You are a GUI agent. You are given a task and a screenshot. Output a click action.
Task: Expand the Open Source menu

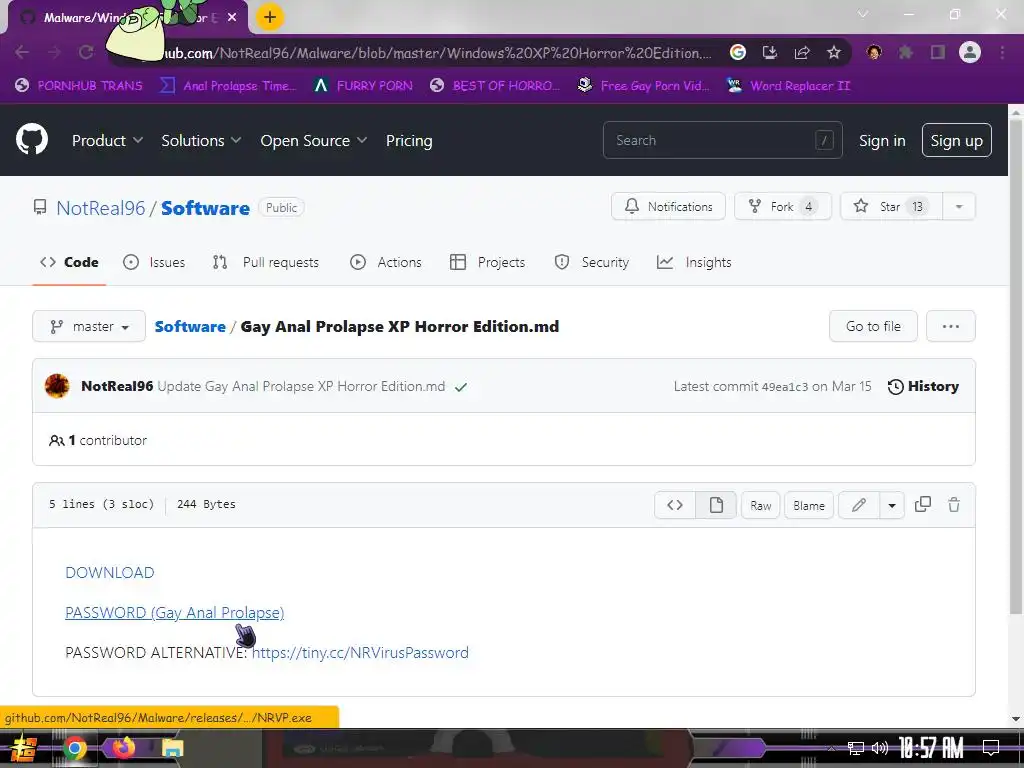click(x=313, y=140)
